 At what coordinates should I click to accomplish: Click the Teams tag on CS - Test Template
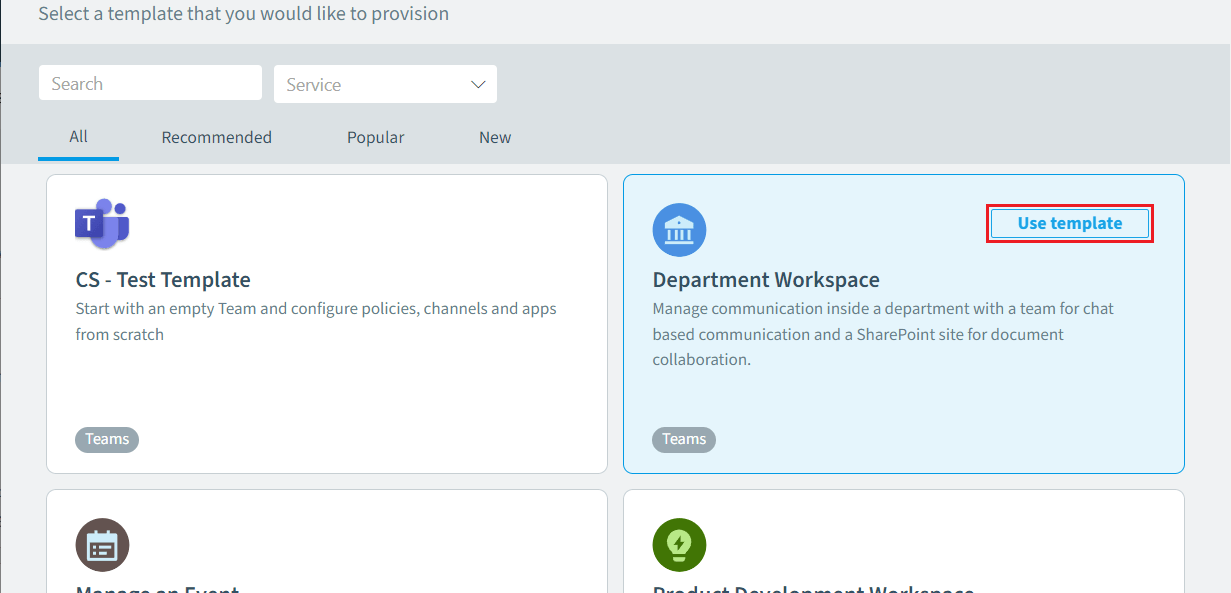click(x=107, y=439)
